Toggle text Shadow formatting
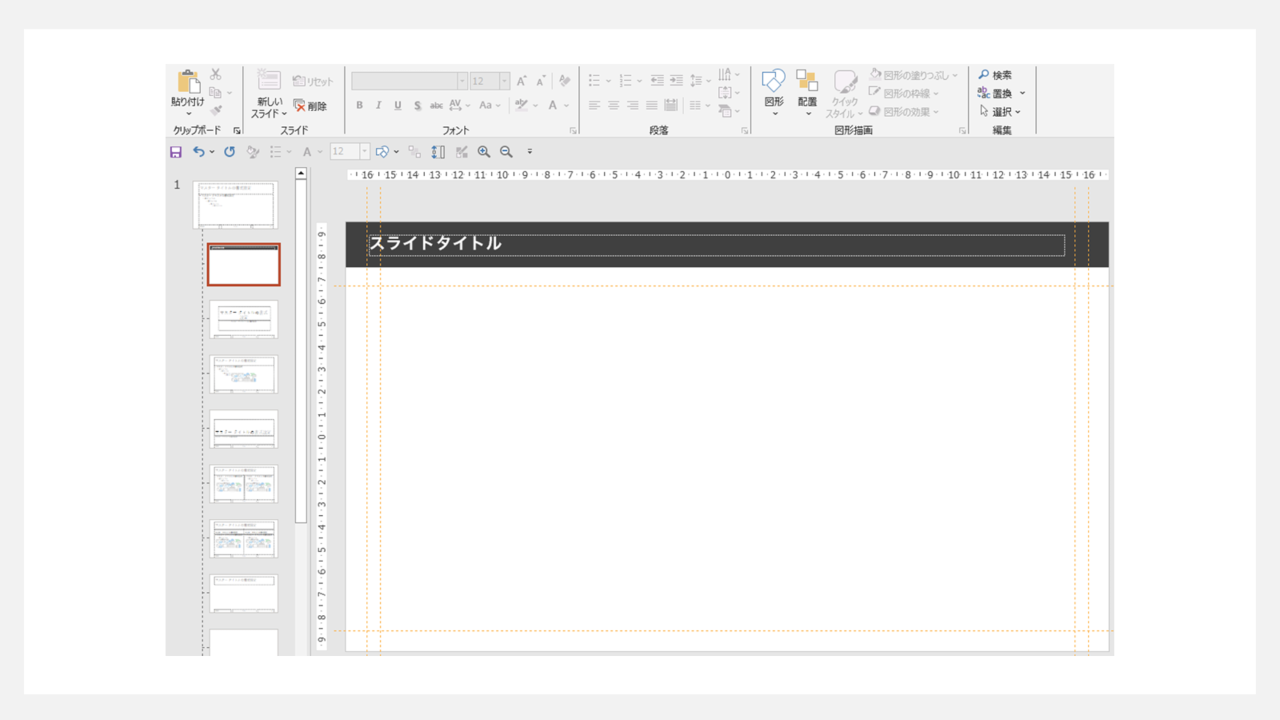This screenshot has width=1280, height=720. tap(417, 105)
